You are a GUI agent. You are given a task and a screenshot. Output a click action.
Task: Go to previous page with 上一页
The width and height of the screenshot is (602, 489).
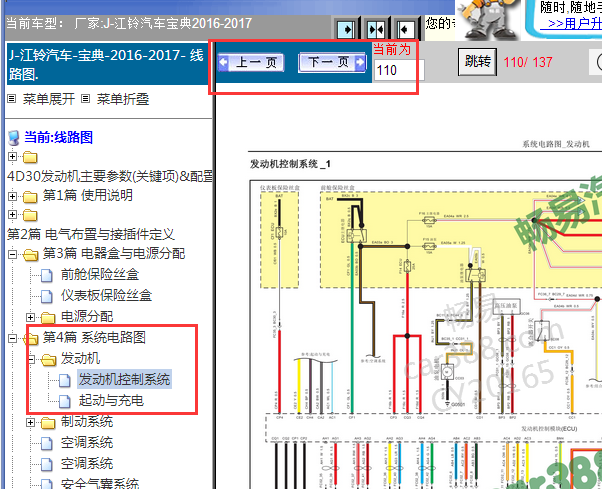tap(251, 62)
